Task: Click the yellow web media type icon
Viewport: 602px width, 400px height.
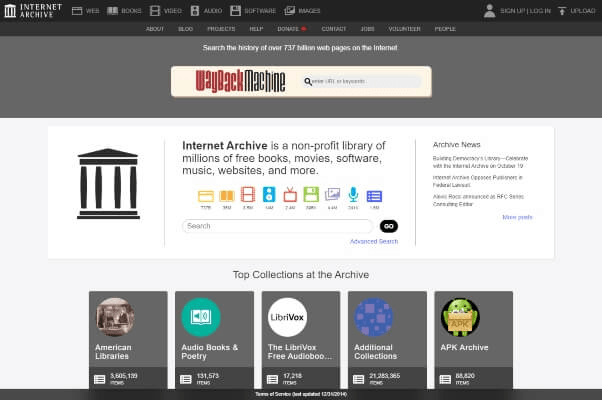Action: coord(206,196)
